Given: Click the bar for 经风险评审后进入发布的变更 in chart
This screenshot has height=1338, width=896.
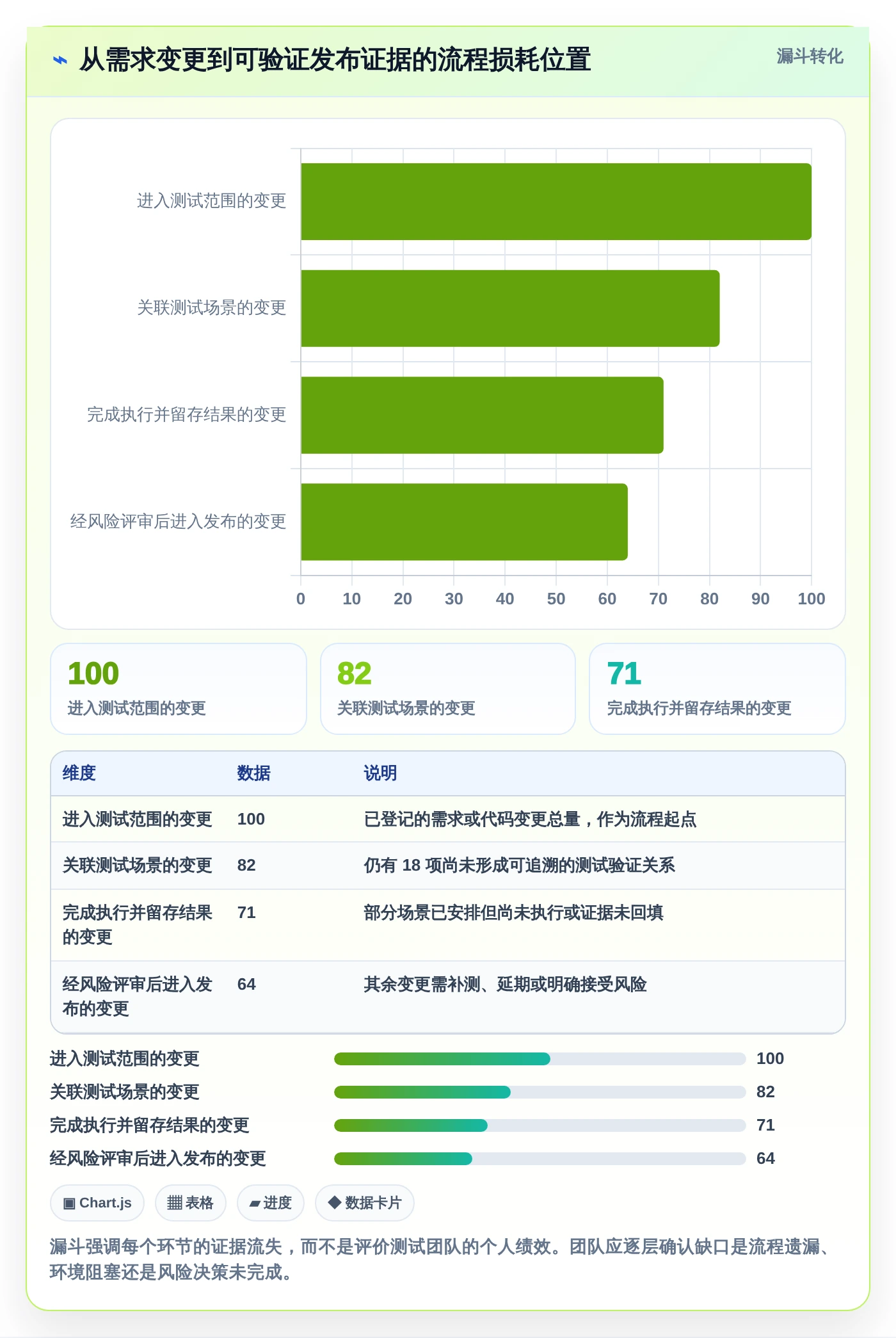Looking at the screenshot, I should (464, 522).
